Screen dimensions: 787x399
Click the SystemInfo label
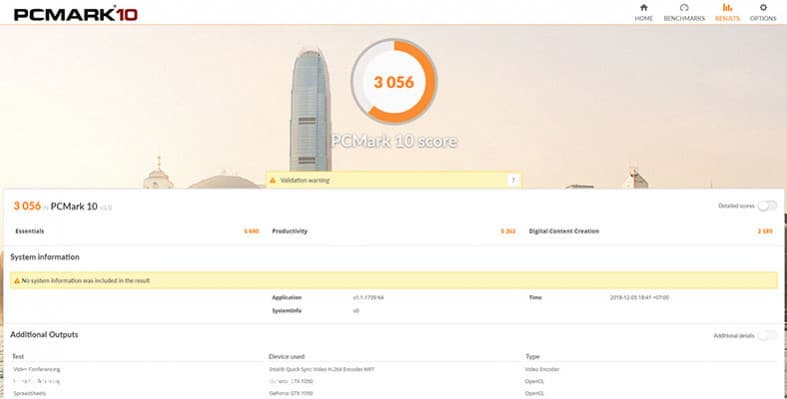click(287, 311)
